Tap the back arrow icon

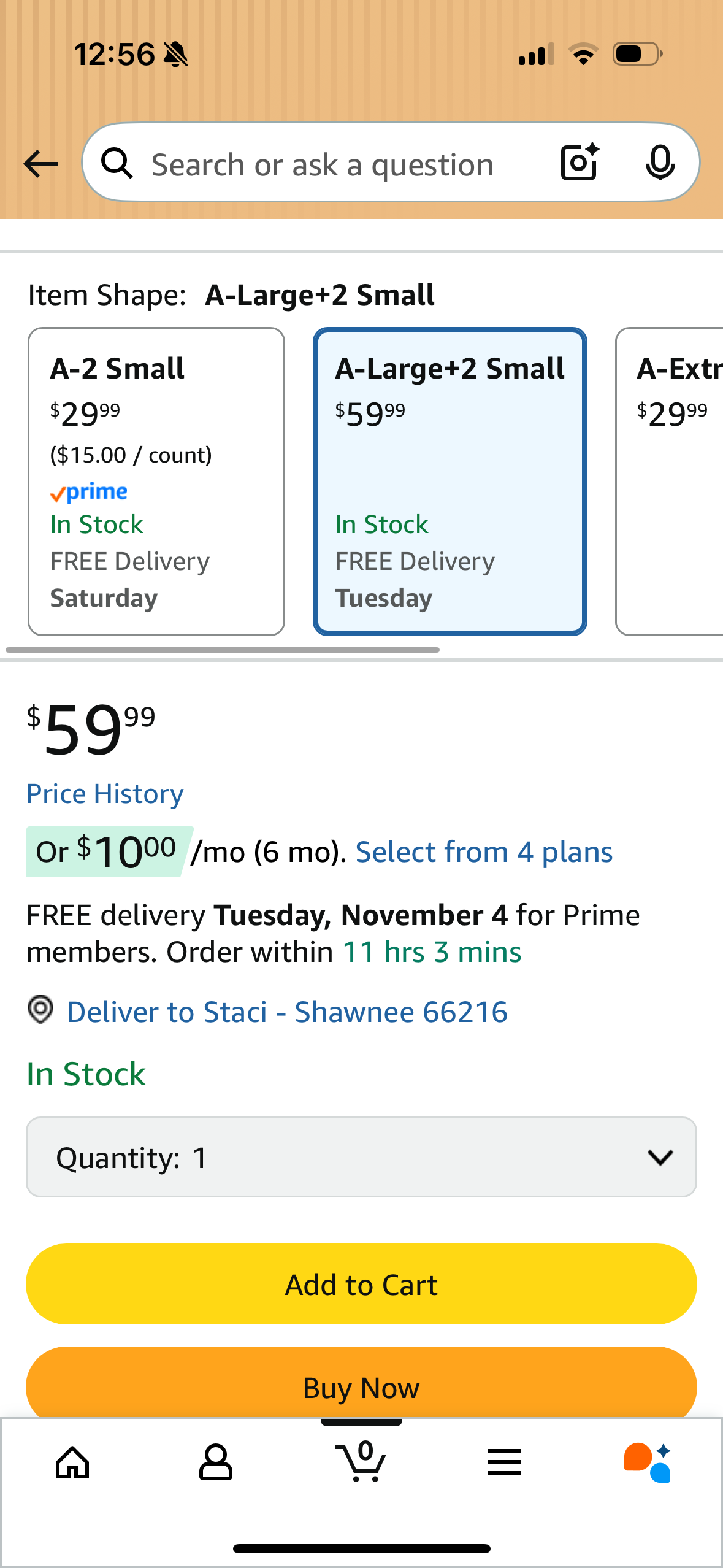click(40, 164)
